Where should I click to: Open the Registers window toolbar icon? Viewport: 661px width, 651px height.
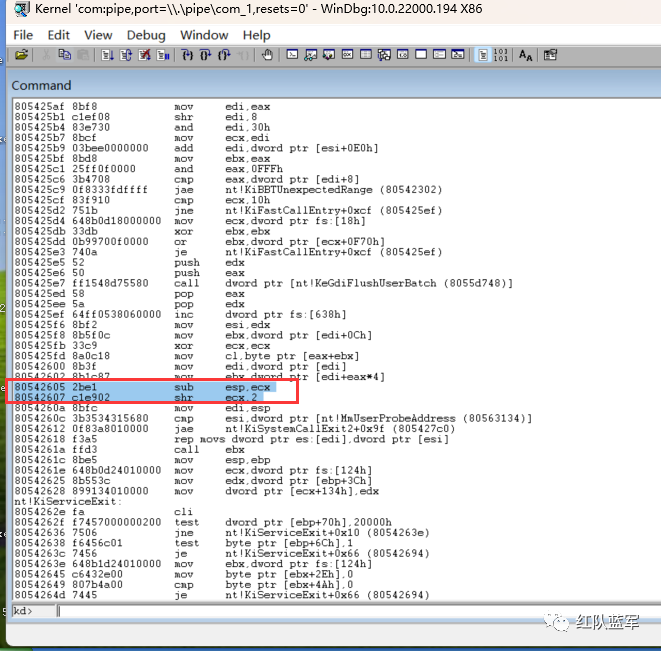pos(347,54)
